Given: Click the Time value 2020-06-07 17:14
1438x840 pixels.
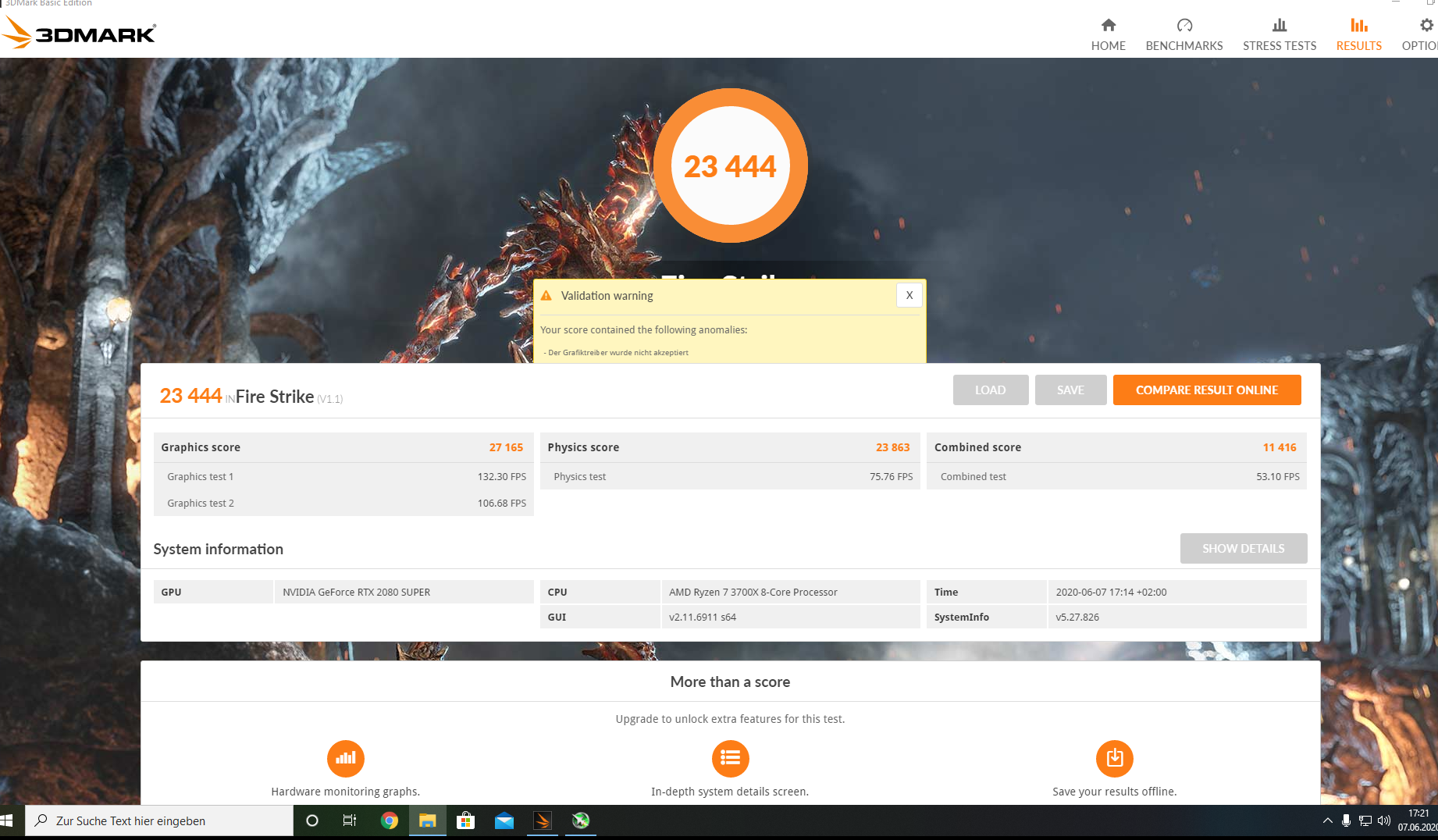Looking at the screenshot, I should click(1111, 592).
